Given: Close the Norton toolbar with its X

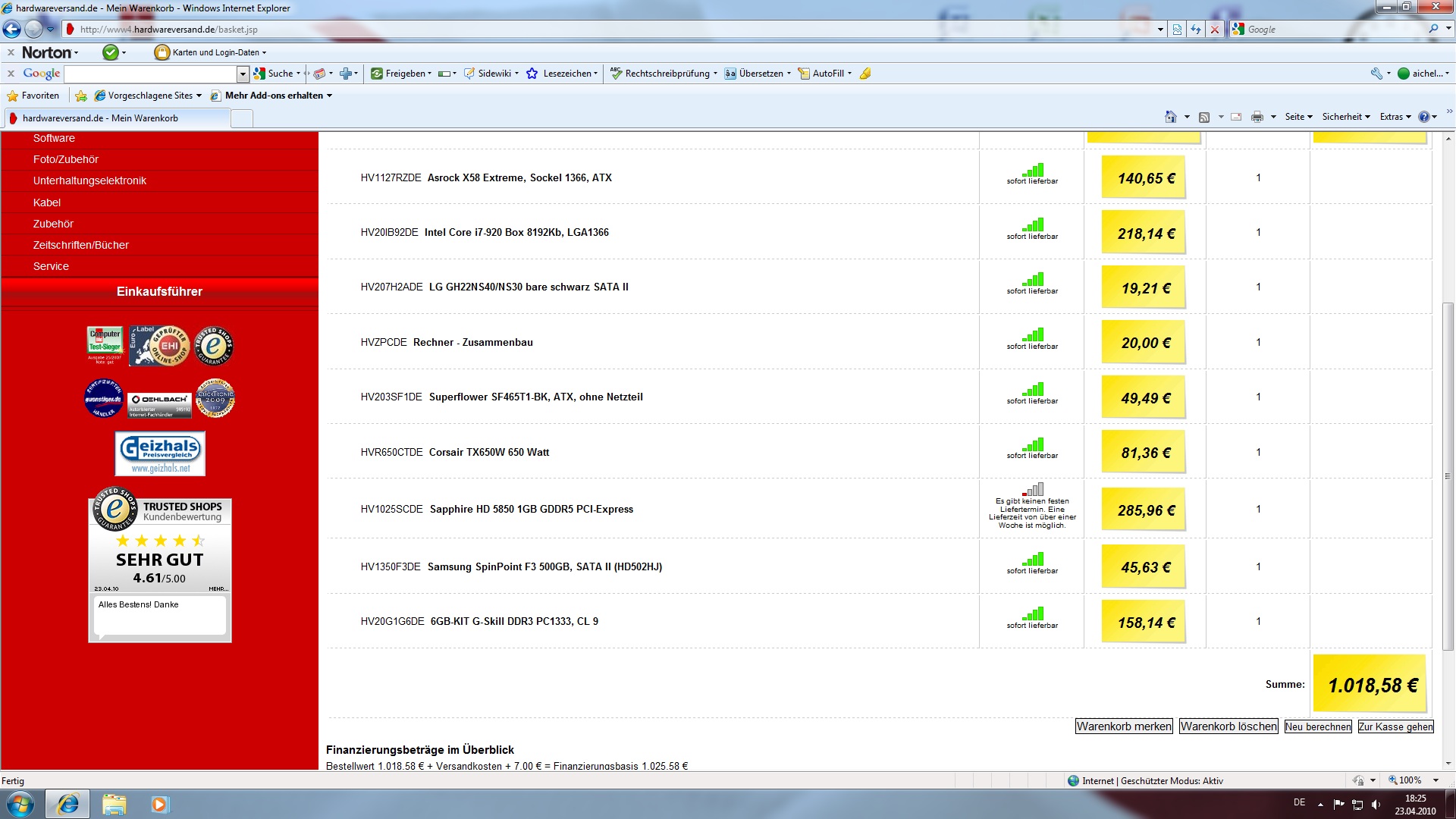Looking at the screenshot, I should pyautogui.click(x=11, y=52).
